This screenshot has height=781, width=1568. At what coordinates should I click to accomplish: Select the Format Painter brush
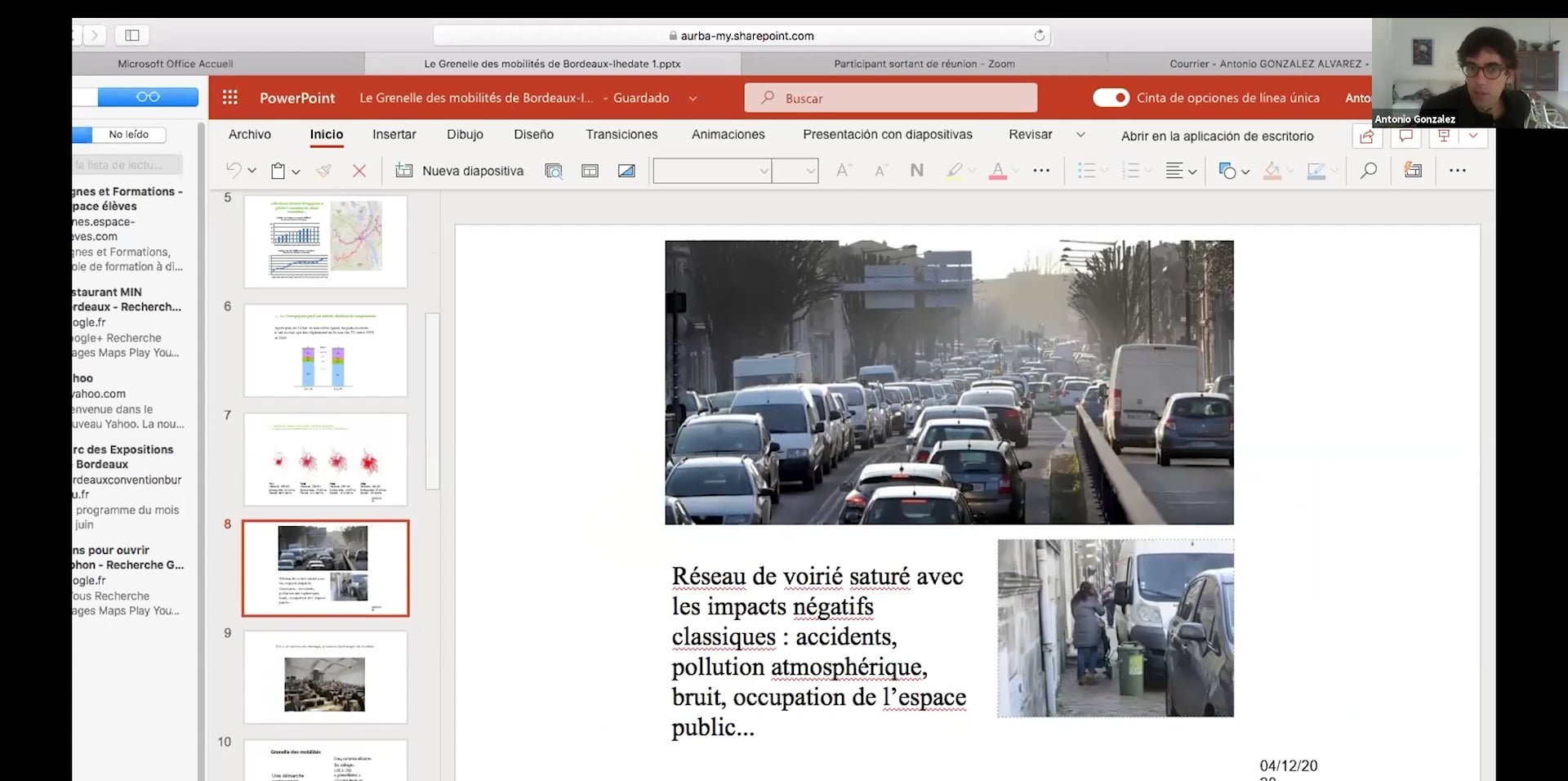coord(324,171)
